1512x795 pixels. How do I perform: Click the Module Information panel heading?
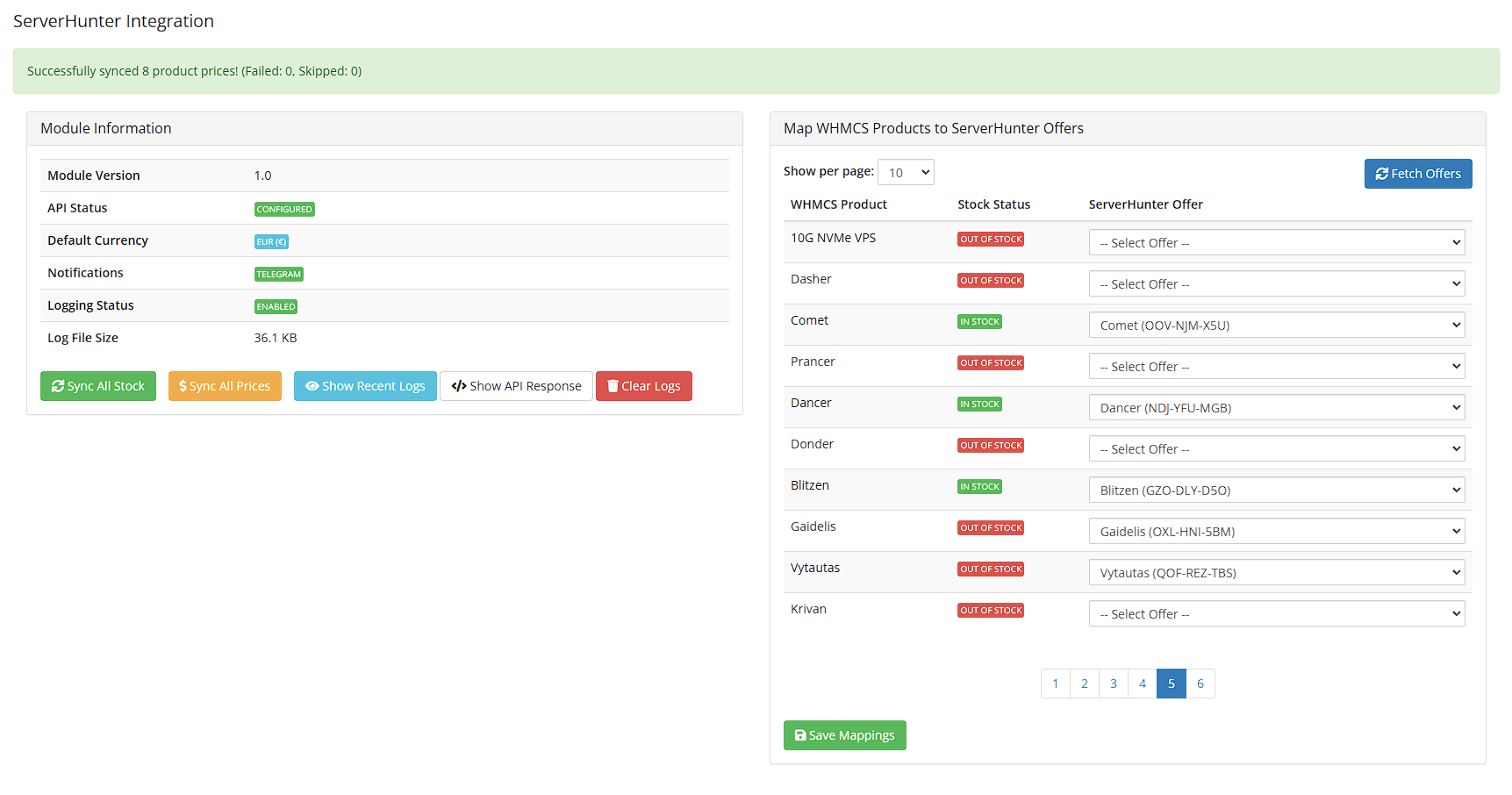(x=106, y=128)
